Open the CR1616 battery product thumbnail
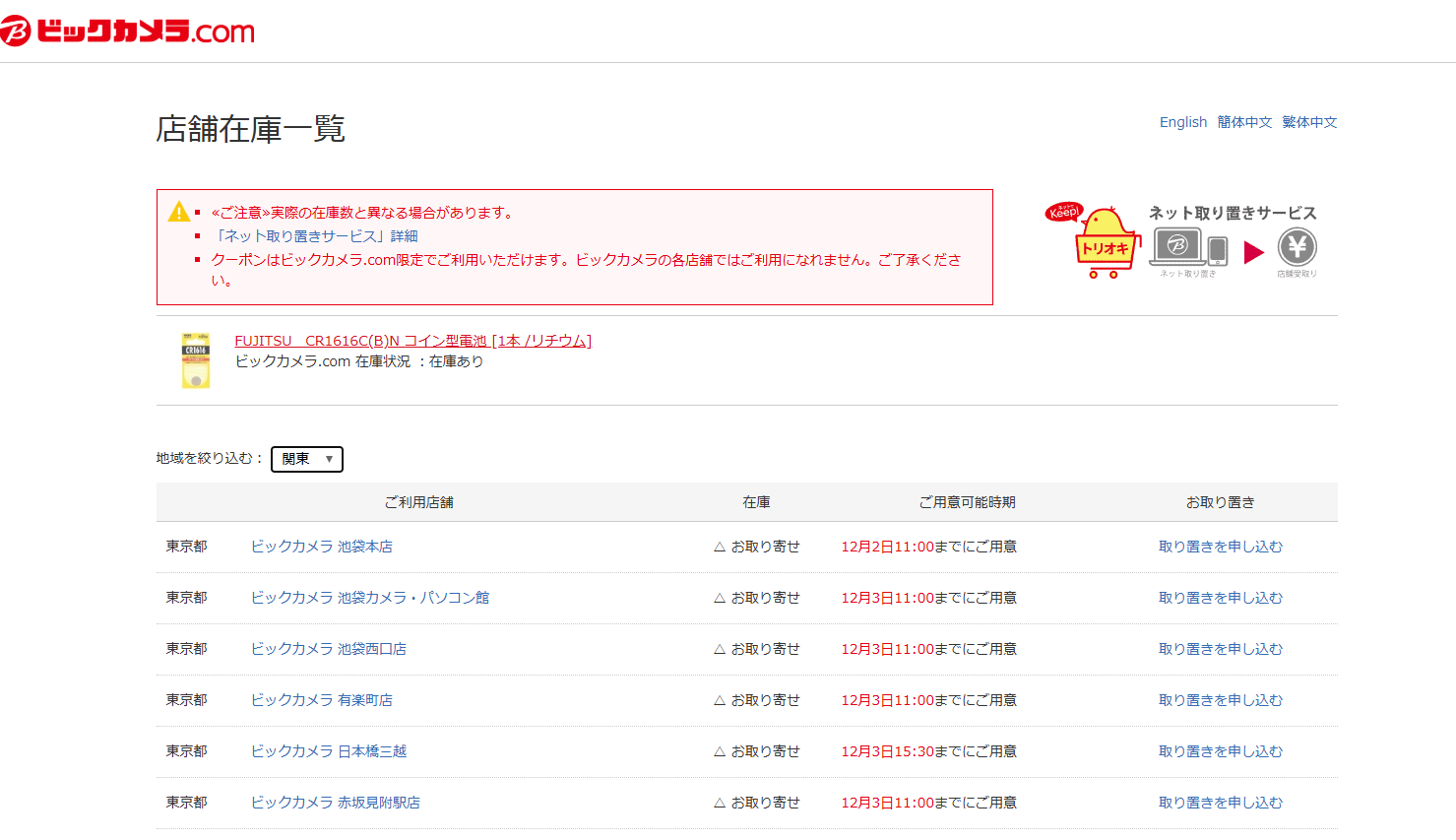1456x840 pixels. click(x=196, y=360)
